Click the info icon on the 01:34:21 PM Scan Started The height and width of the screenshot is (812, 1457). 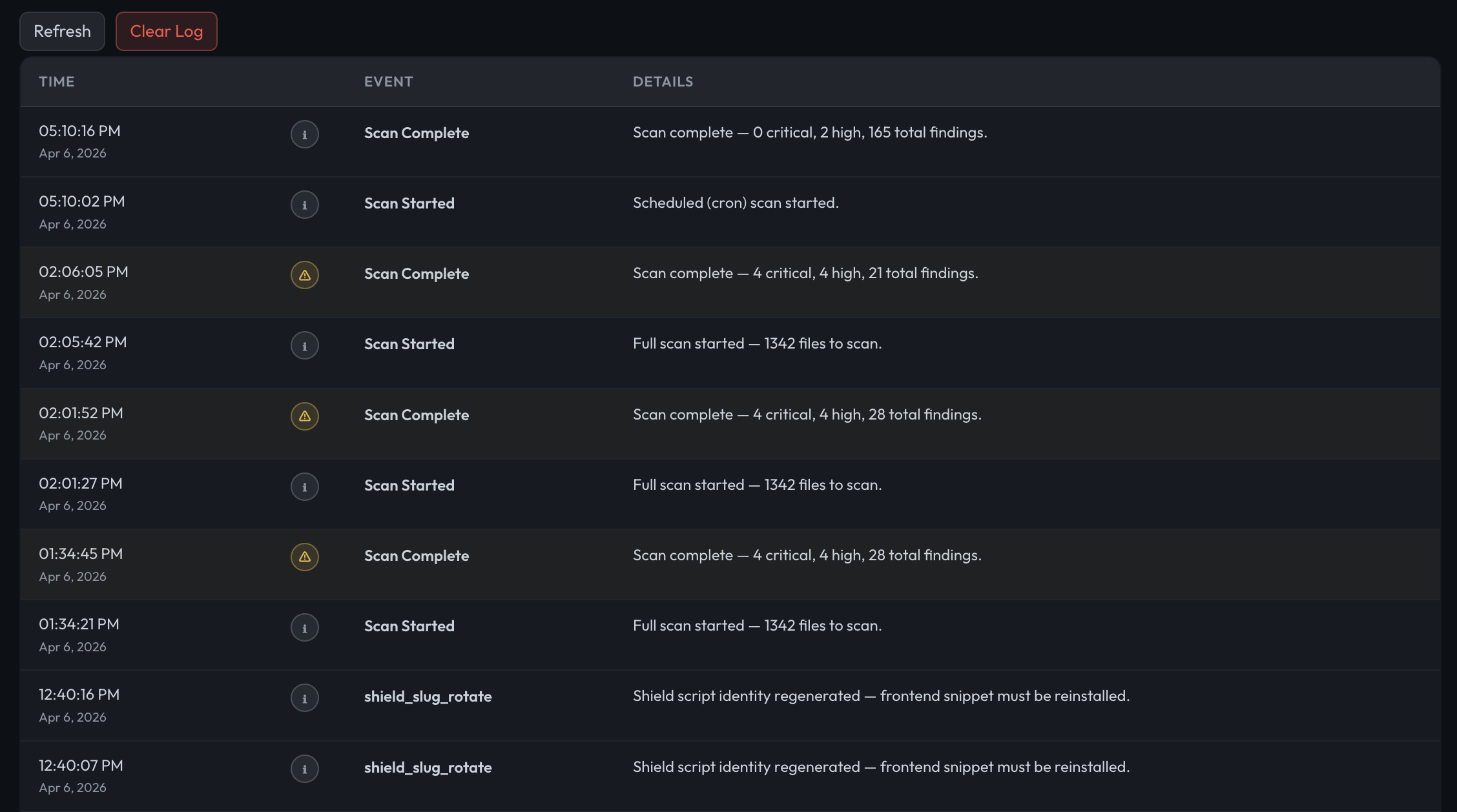point(305,627)
